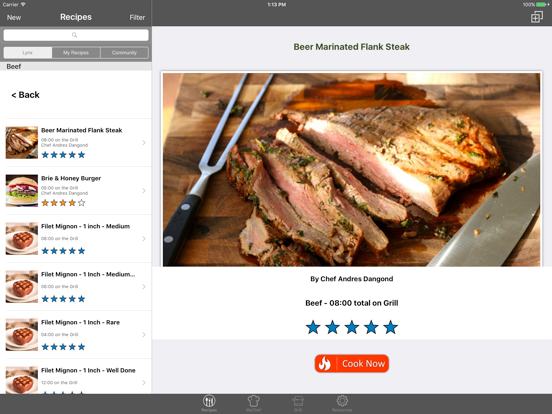Tap the Beer Marinated Flank Steak thumbnail
The image size is (552, 414).
[22, 143]
